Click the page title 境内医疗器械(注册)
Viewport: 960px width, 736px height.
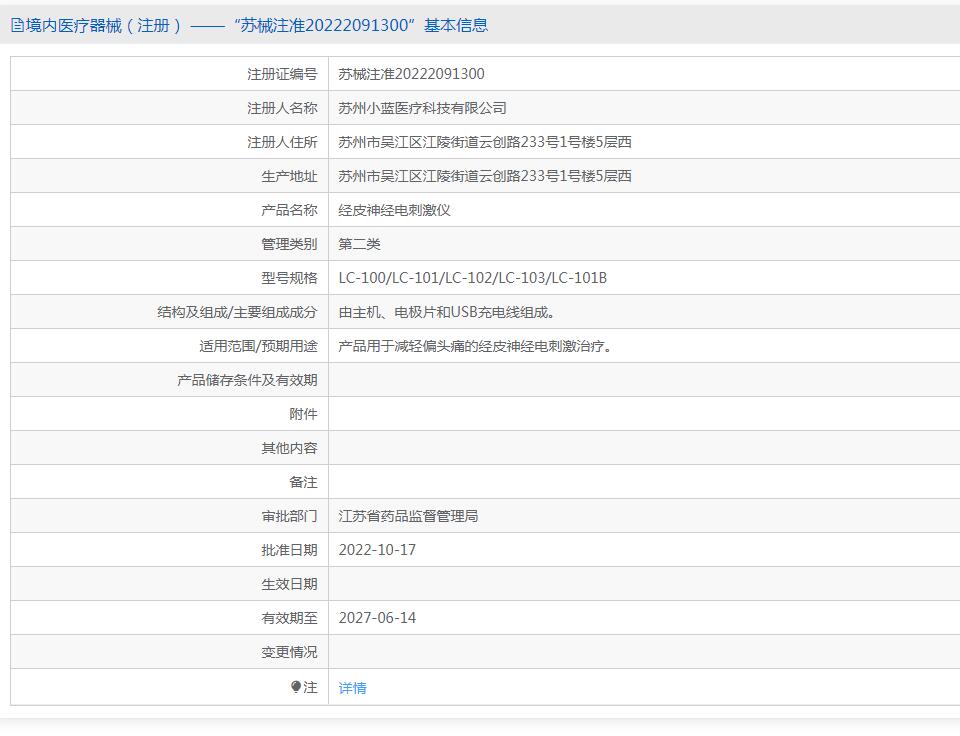104,25
